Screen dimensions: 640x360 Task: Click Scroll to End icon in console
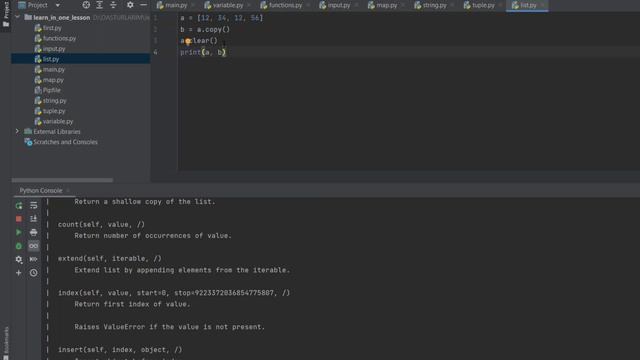(33, 219)
